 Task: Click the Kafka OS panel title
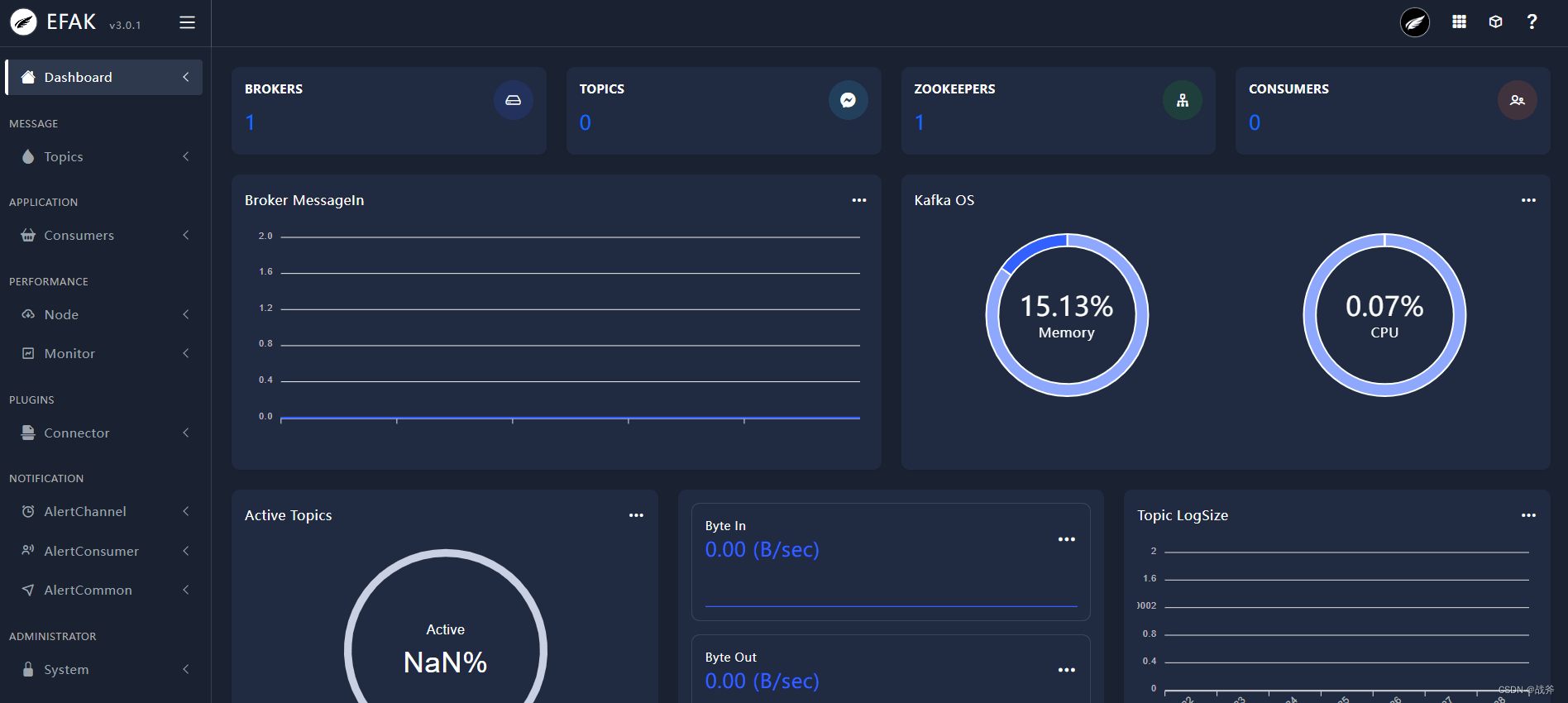[944, 200]
